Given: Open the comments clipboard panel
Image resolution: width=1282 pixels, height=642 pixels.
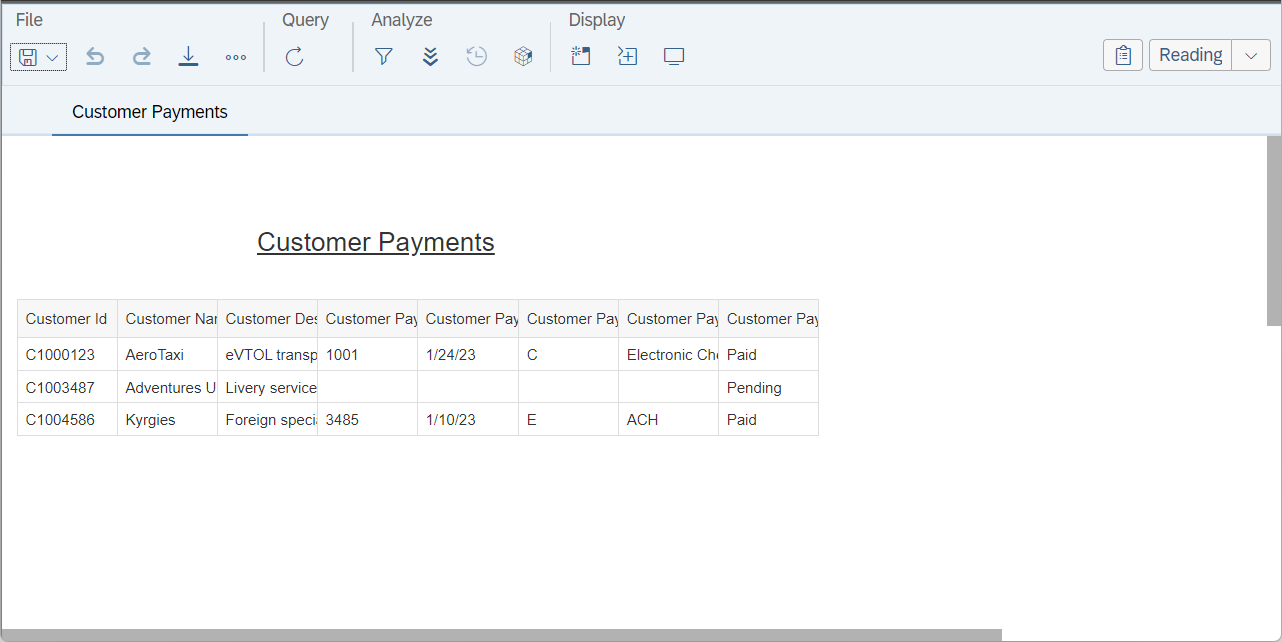Looking at the screenshot, I should tap(1122, 55).
